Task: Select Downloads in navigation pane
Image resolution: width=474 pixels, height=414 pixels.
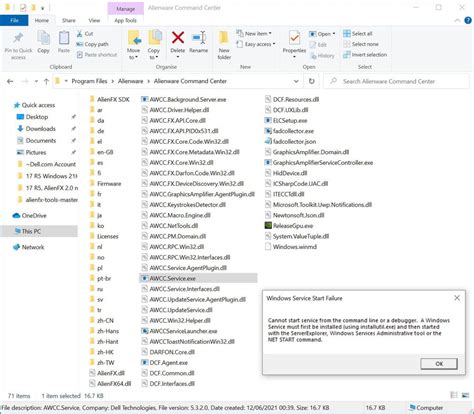Action: coord(41,129)
